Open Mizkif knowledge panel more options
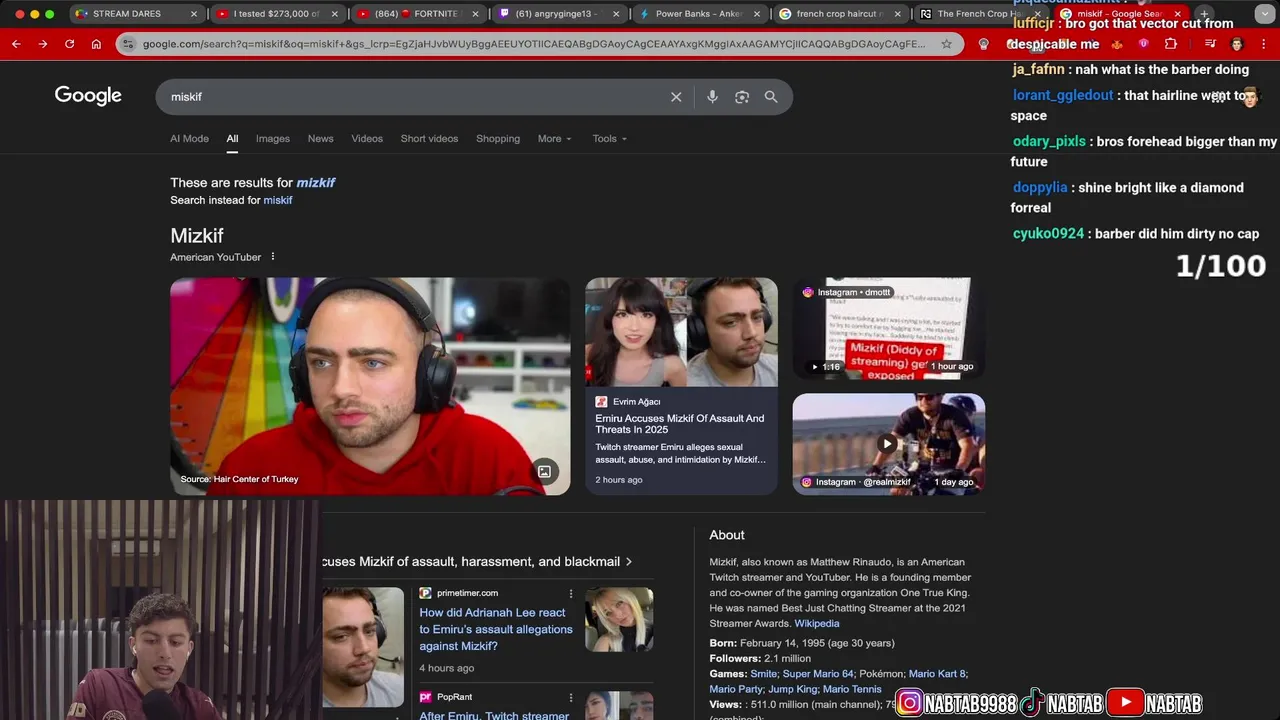Viewport: 1280px width, 720px height. click(x=272, y=257)
